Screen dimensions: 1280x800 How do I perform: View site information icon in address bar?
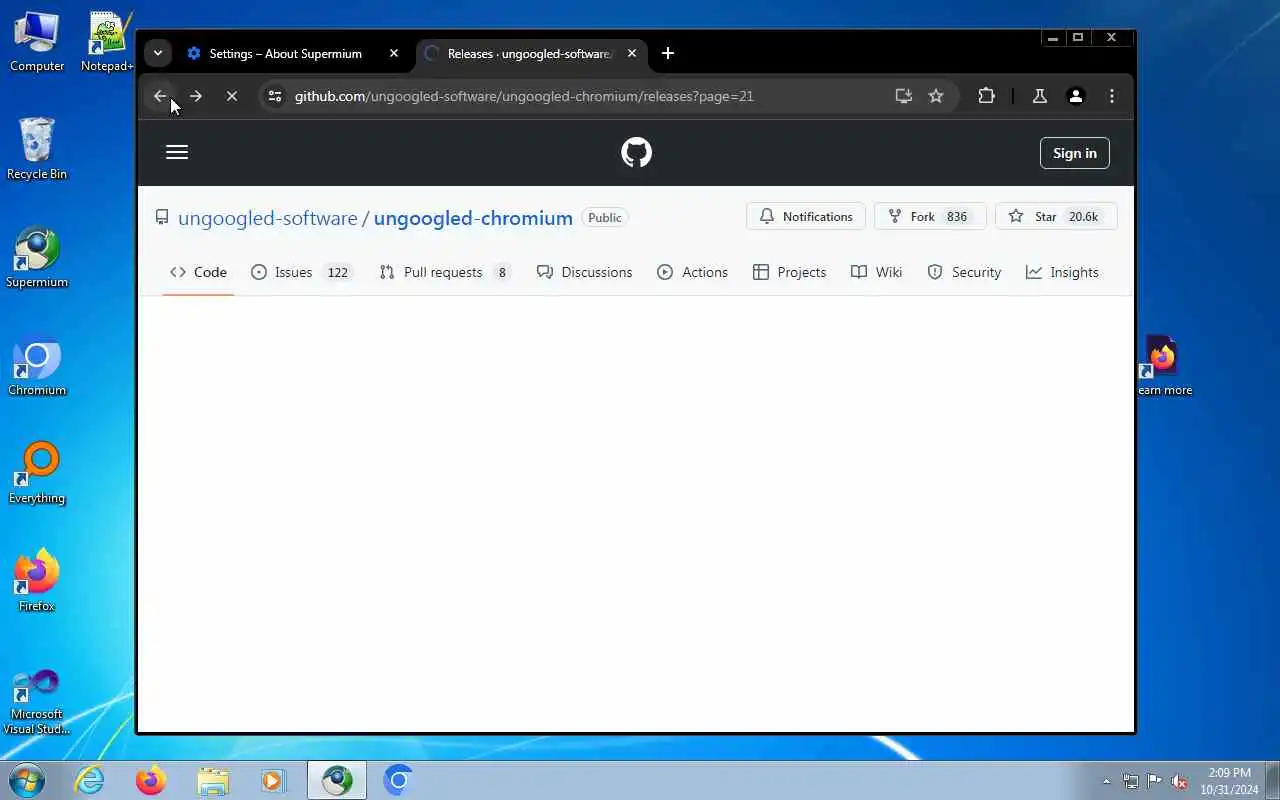pyautogui.click(x=275, y=96)
